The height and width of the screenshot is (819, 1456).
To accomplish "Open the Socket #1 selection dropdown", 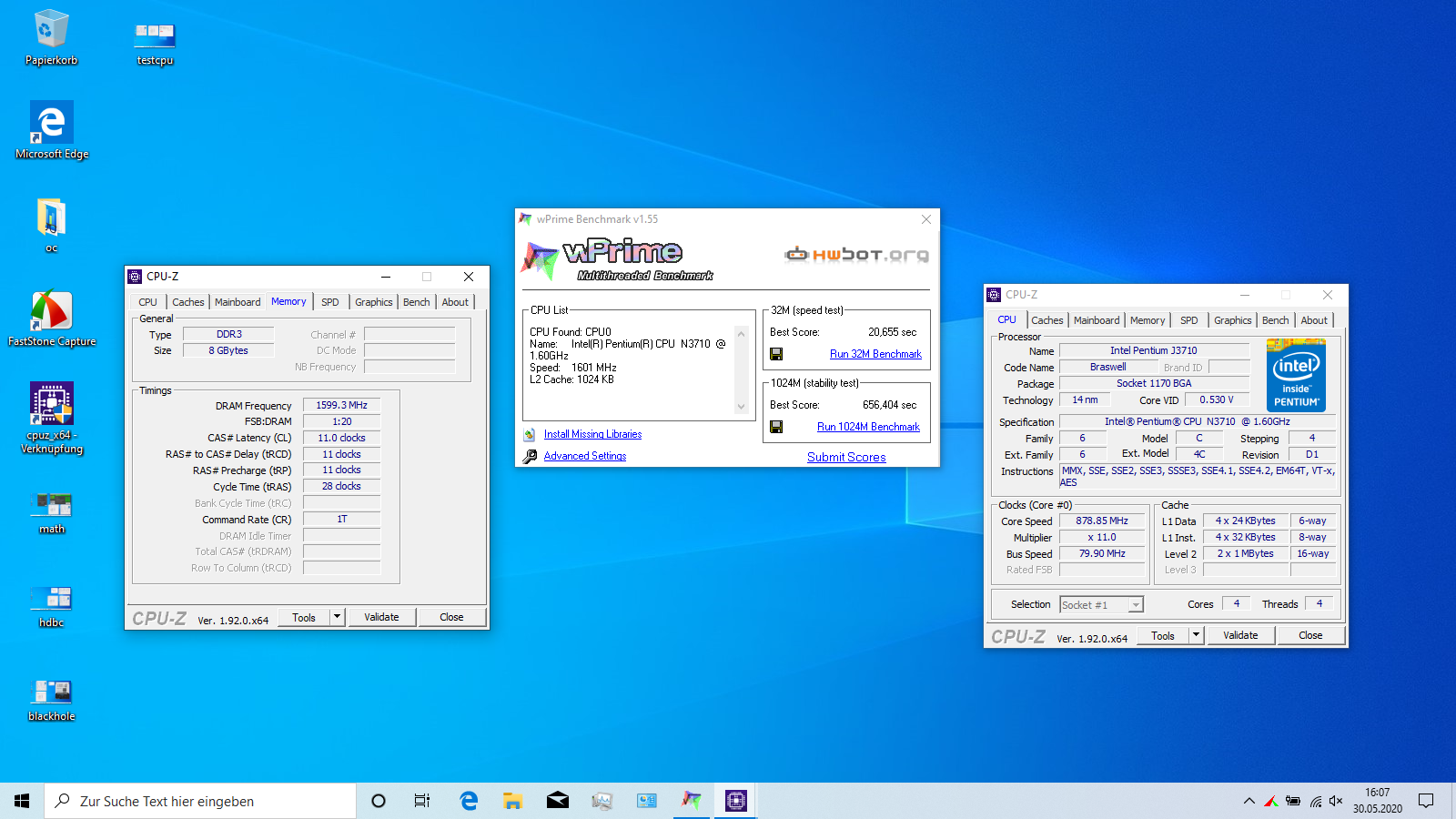I will click(1101, 605).
